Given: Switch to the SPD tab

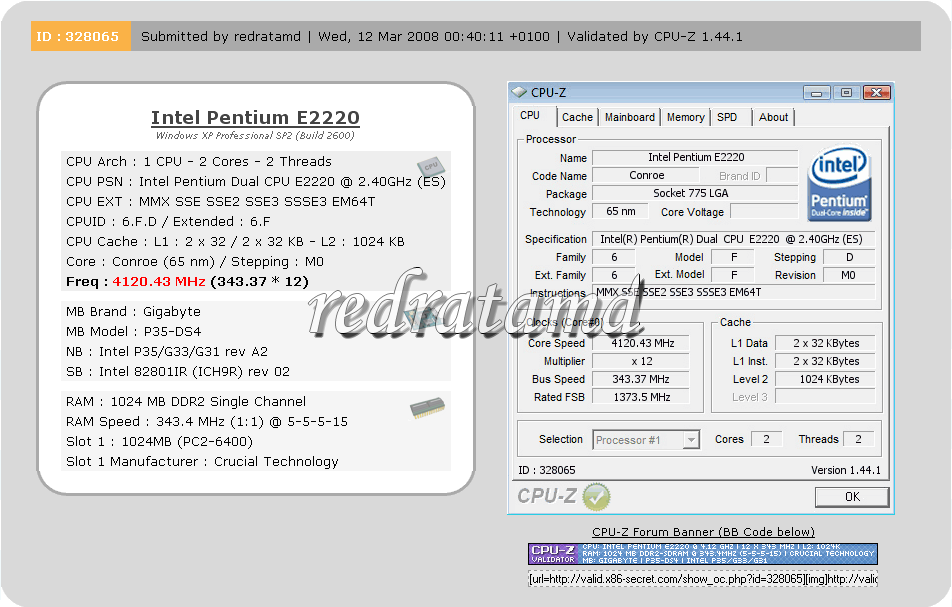Looking at the screenshot, I should [x=727, y=117].
